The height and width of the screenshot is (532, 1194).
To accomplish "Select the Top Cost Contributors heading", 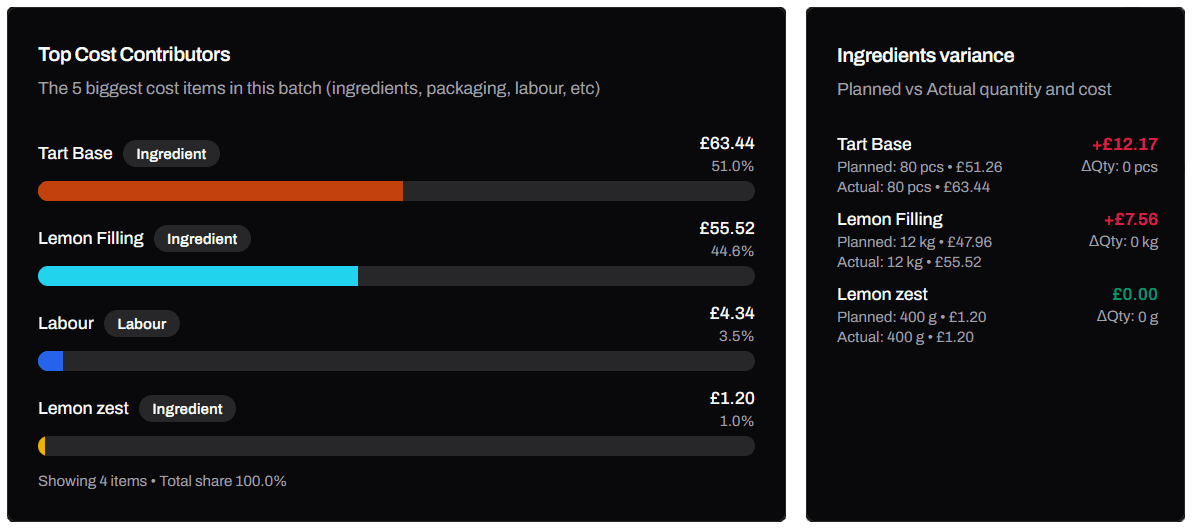I will [134, 55].
